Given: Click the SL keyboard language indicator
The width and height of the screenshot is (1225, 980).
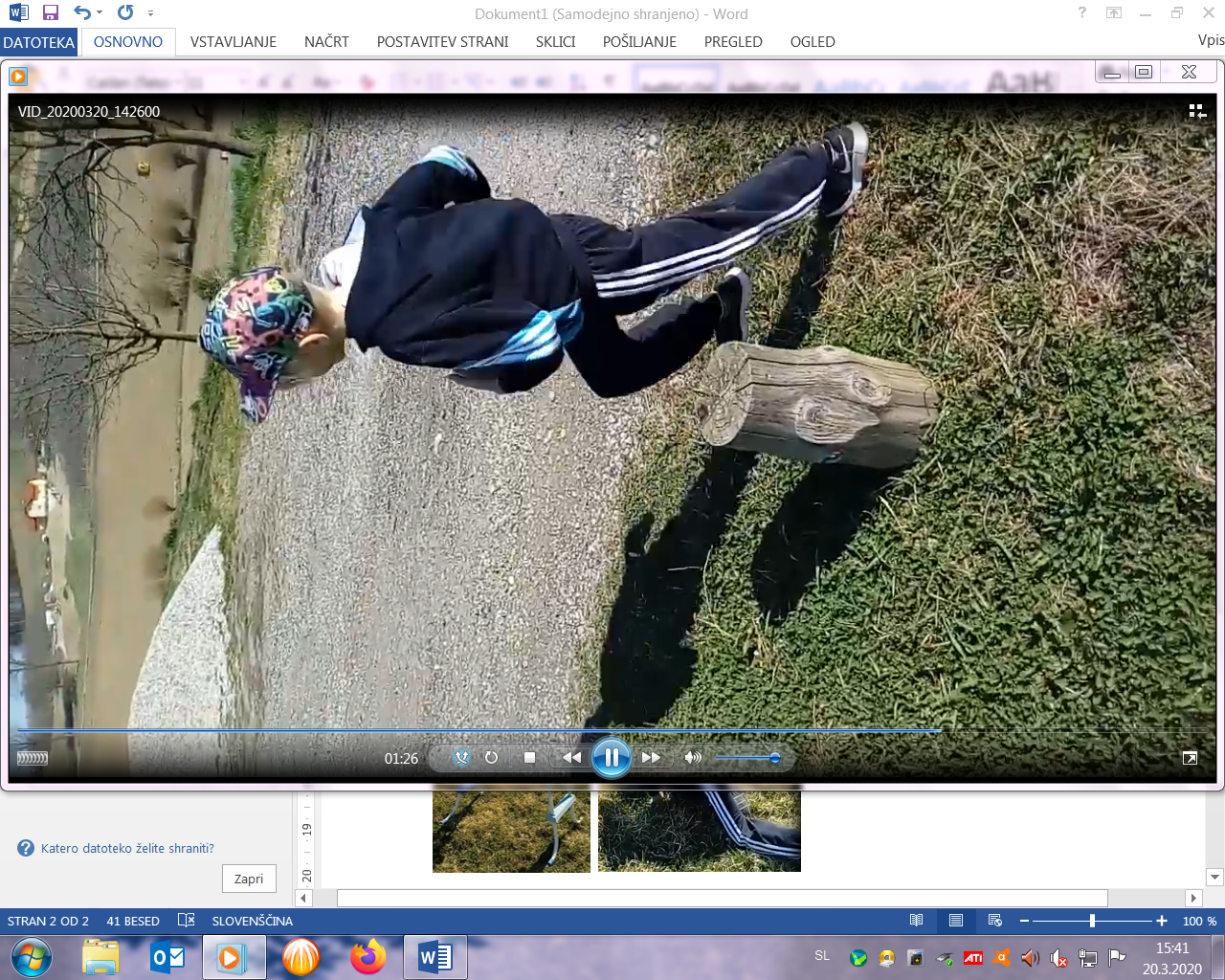Looking at the screenshot, I should pos(822,956).
